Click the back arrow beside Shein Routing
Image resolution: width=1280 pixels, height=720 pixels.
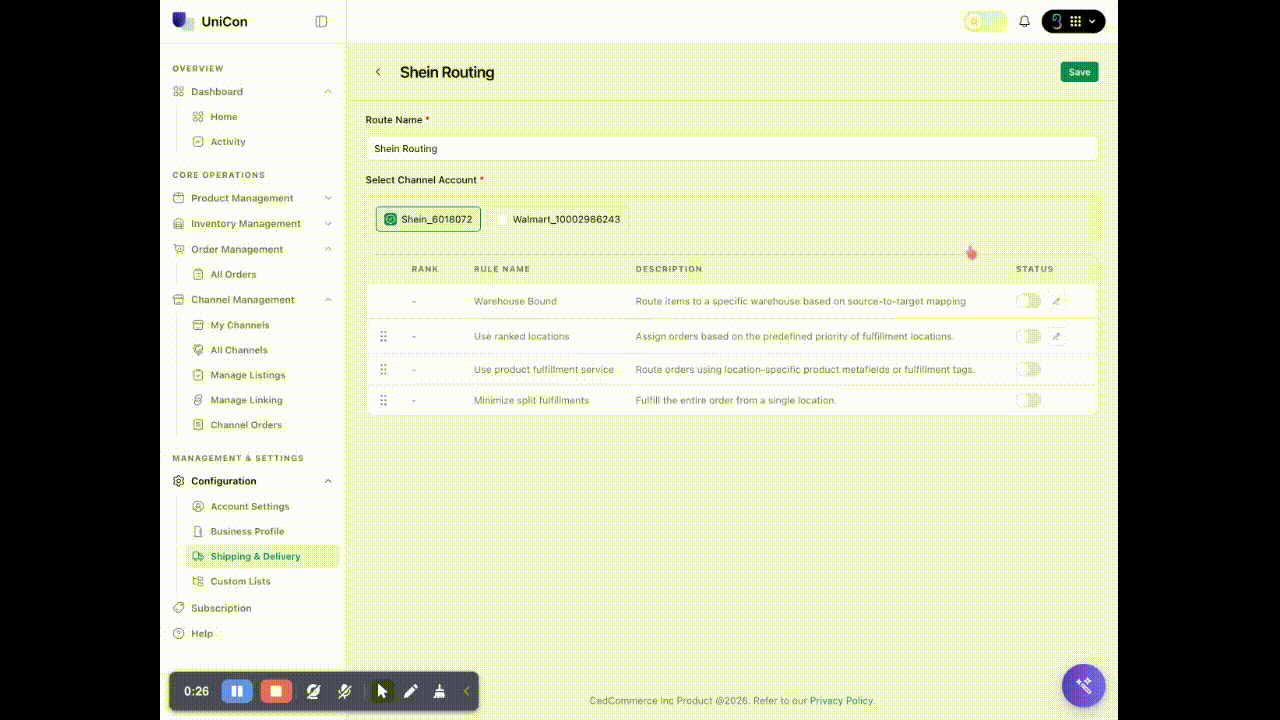click(378, 72)
